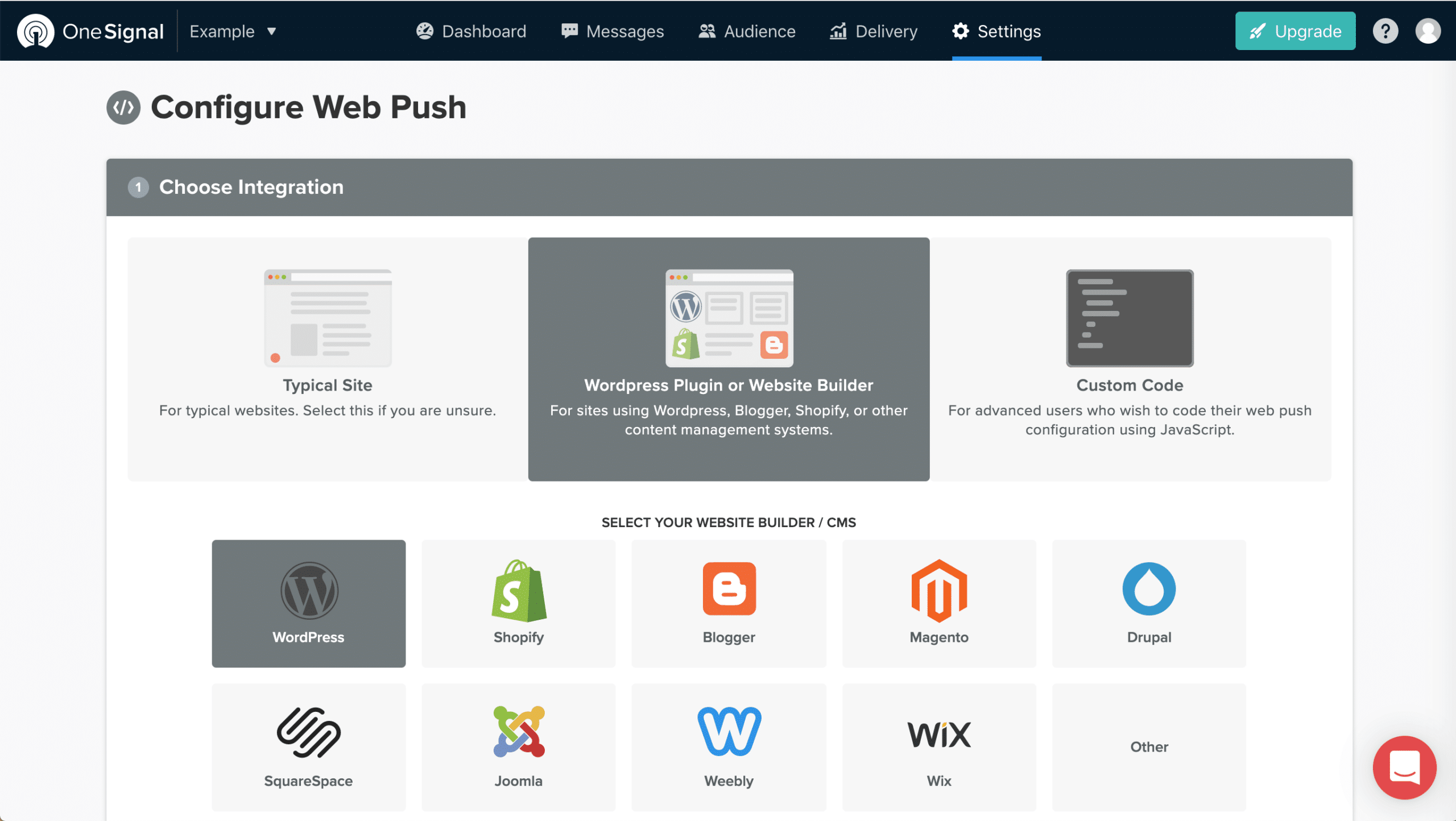The height and width of the screenshot is (821, 1456).
Task: Expand the Messages navigation menu
Action: (x=612, y=31)
